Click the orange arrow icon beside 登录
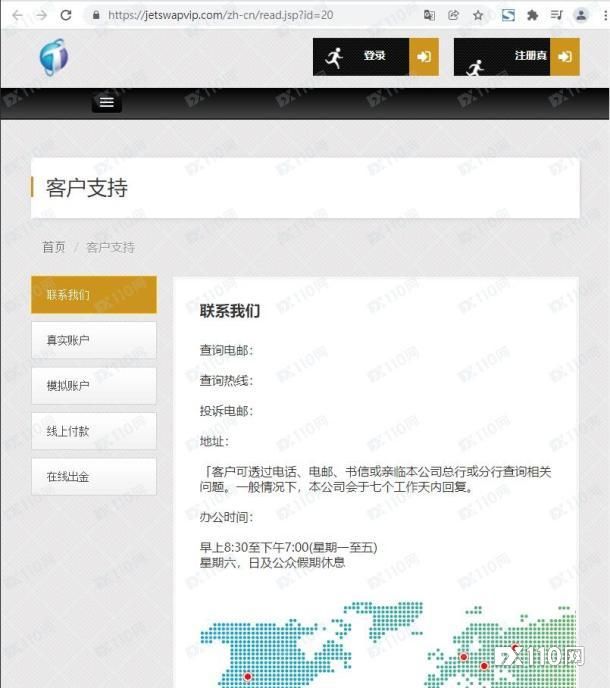 (424, 57)
